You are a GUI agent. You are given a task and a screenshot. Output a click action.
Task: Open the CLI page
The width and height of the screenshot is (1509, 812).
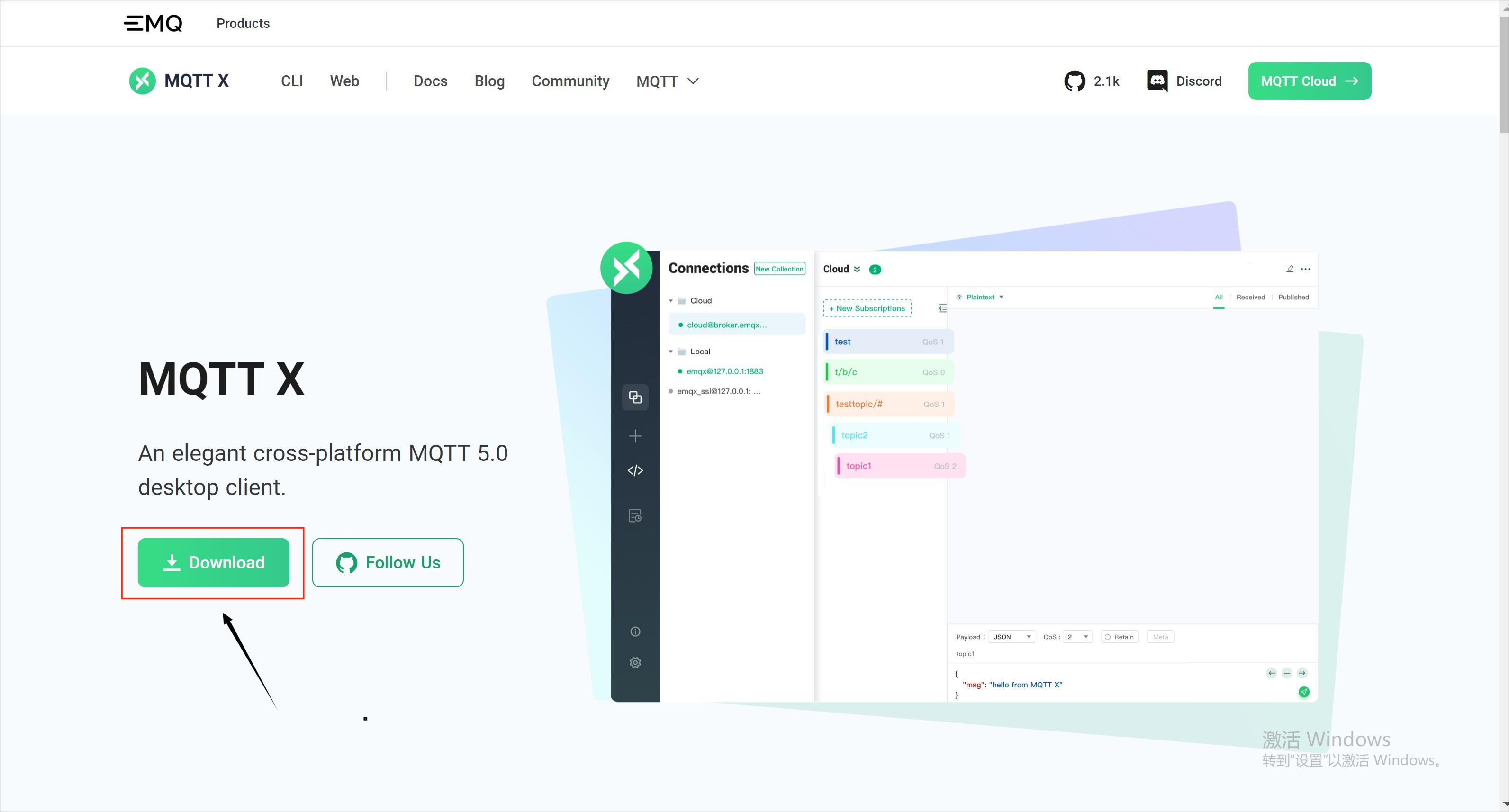point(292,81)
